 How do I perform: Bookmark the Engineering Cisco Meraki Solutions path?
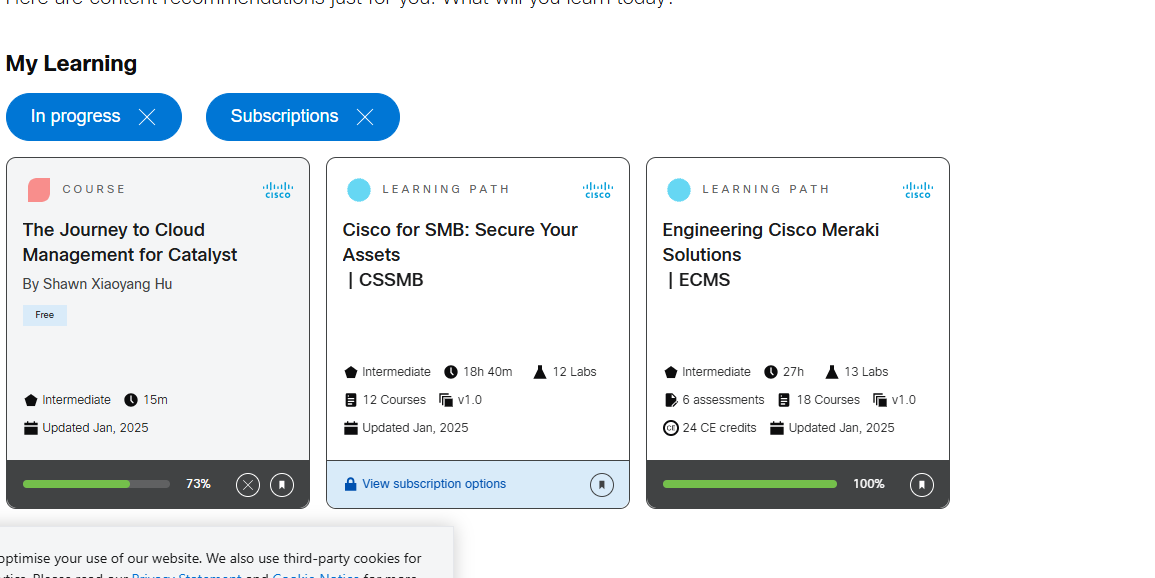(x=921, y=484)
